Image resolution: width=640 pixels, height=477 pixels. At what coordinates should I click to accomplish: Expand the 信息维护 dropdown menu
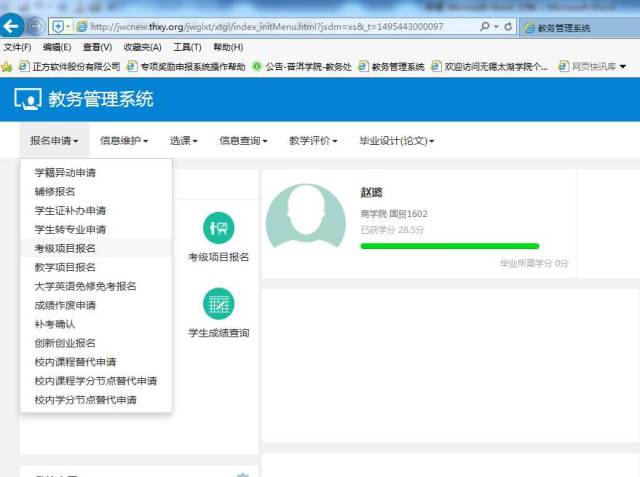[x=124, y=141]
